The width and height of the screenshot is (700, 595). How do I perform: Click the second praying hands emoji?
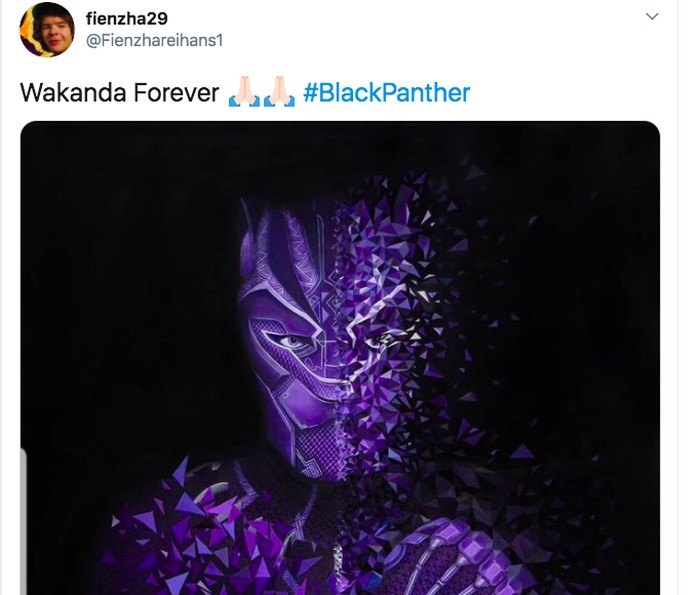279,92
